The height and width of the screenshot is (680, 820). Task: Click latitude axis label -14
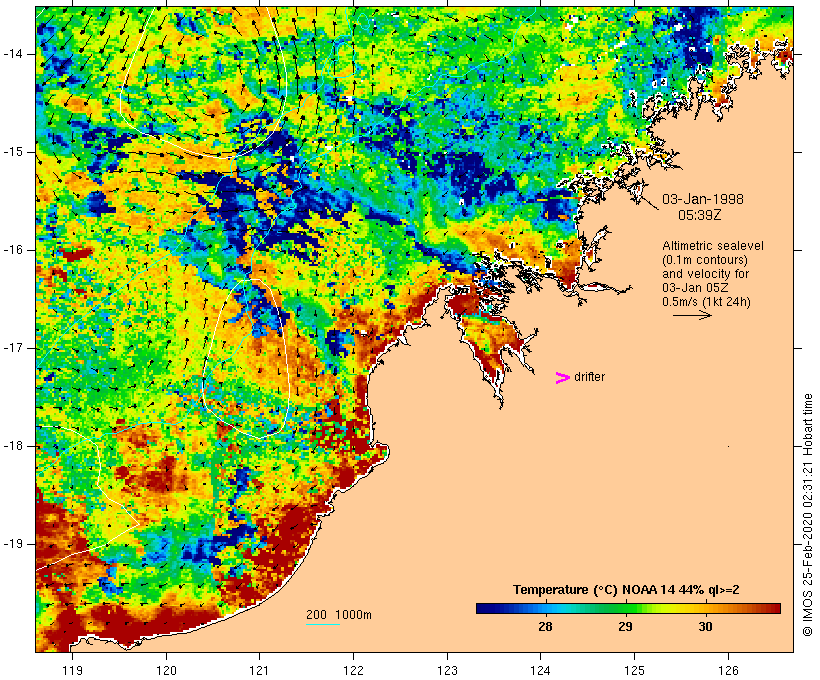click(13, 54)
